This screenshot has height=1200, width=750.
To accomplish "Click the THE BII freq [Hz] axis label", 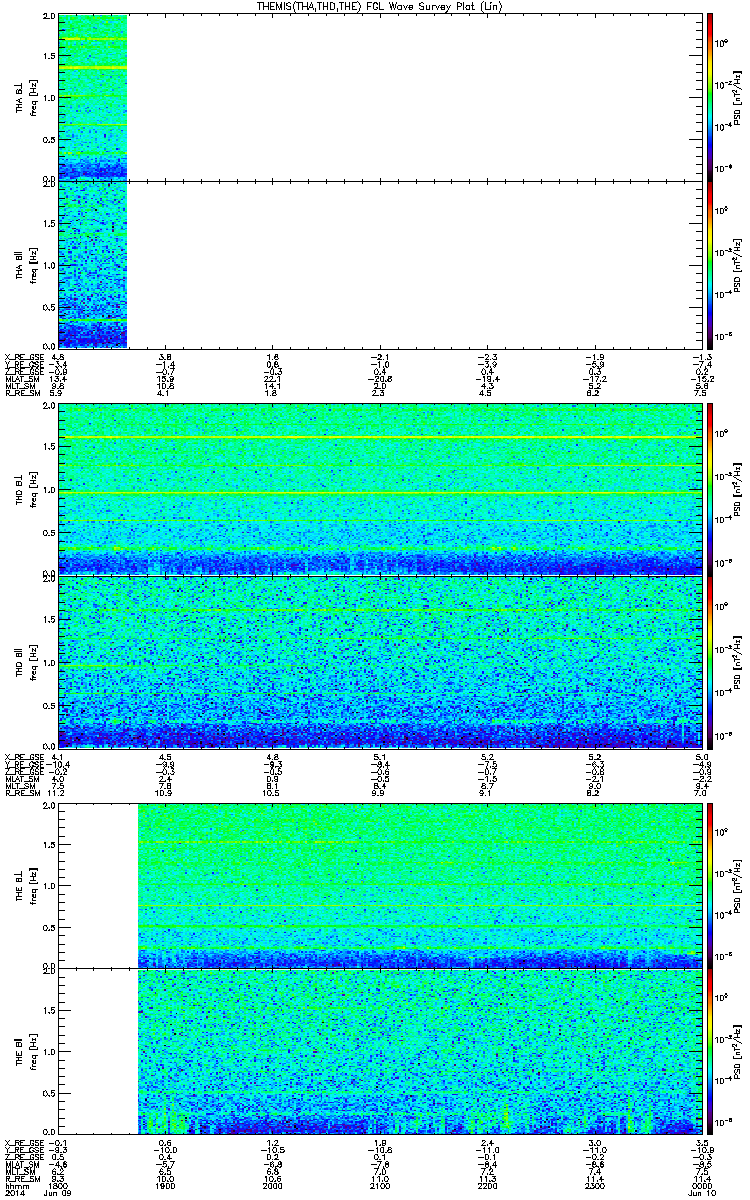I will click(33, 1052).
